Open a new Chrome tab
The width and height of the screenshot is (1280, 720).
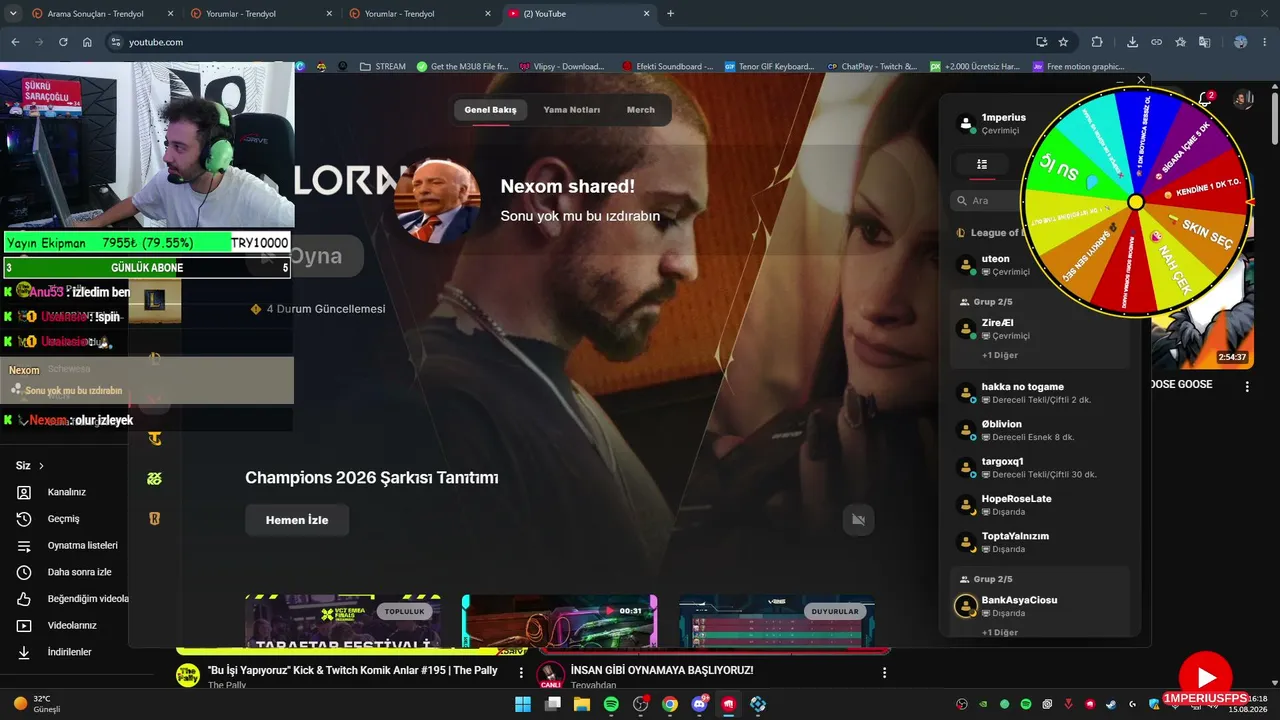coord(671,14)
